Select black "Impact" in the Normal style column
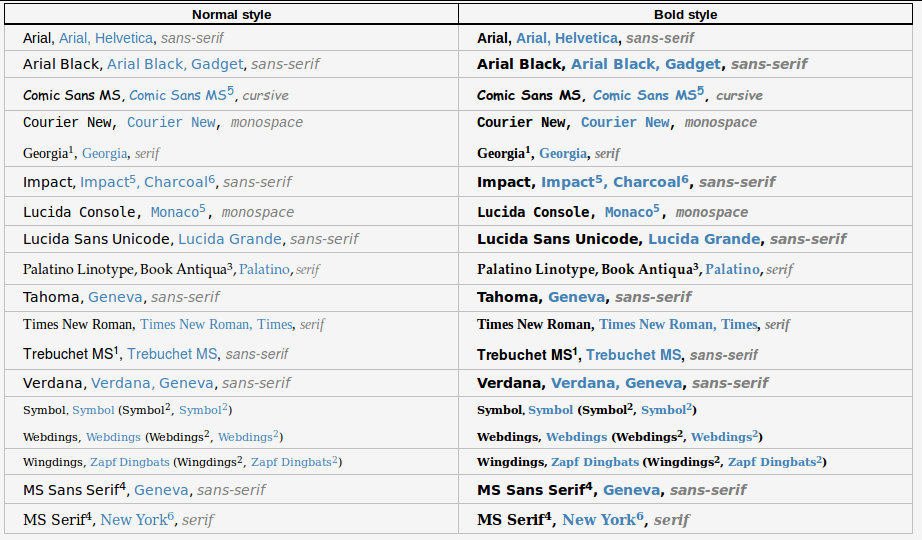Viewport: 922px width, 540px height. pyautogui.click(x=48, y=182)
